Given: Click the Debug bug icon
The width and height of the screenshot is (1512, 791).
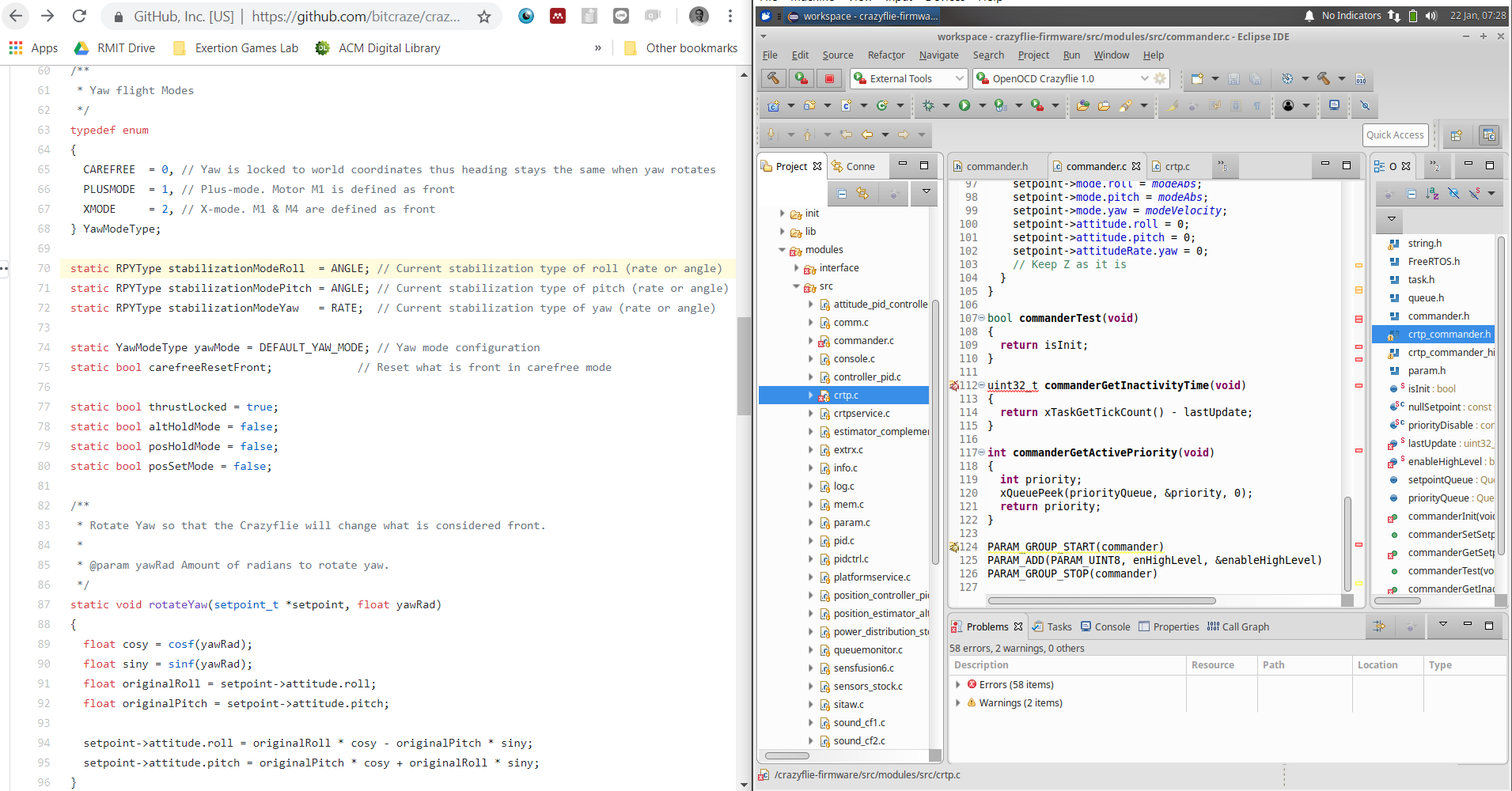Looking at the screenshot, I should (x=928, y=105).
